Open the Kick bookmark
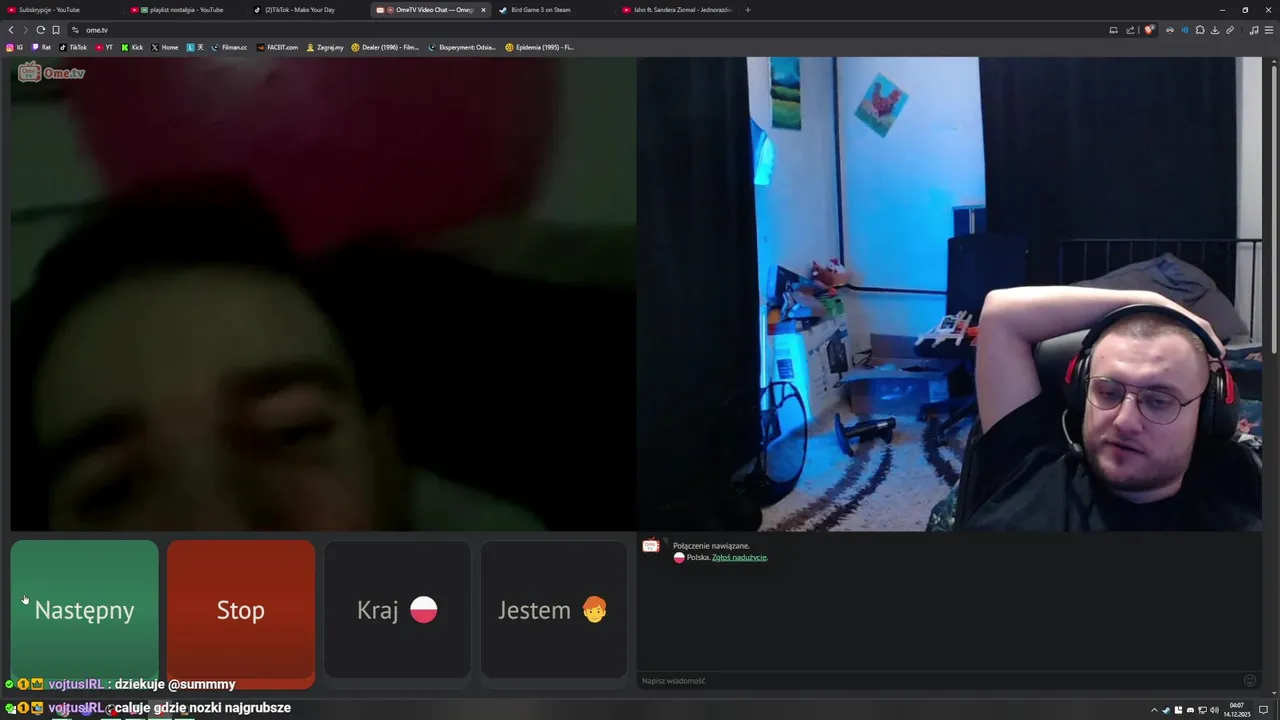Viewport: 1280px width, 720px height. [132, 47]
